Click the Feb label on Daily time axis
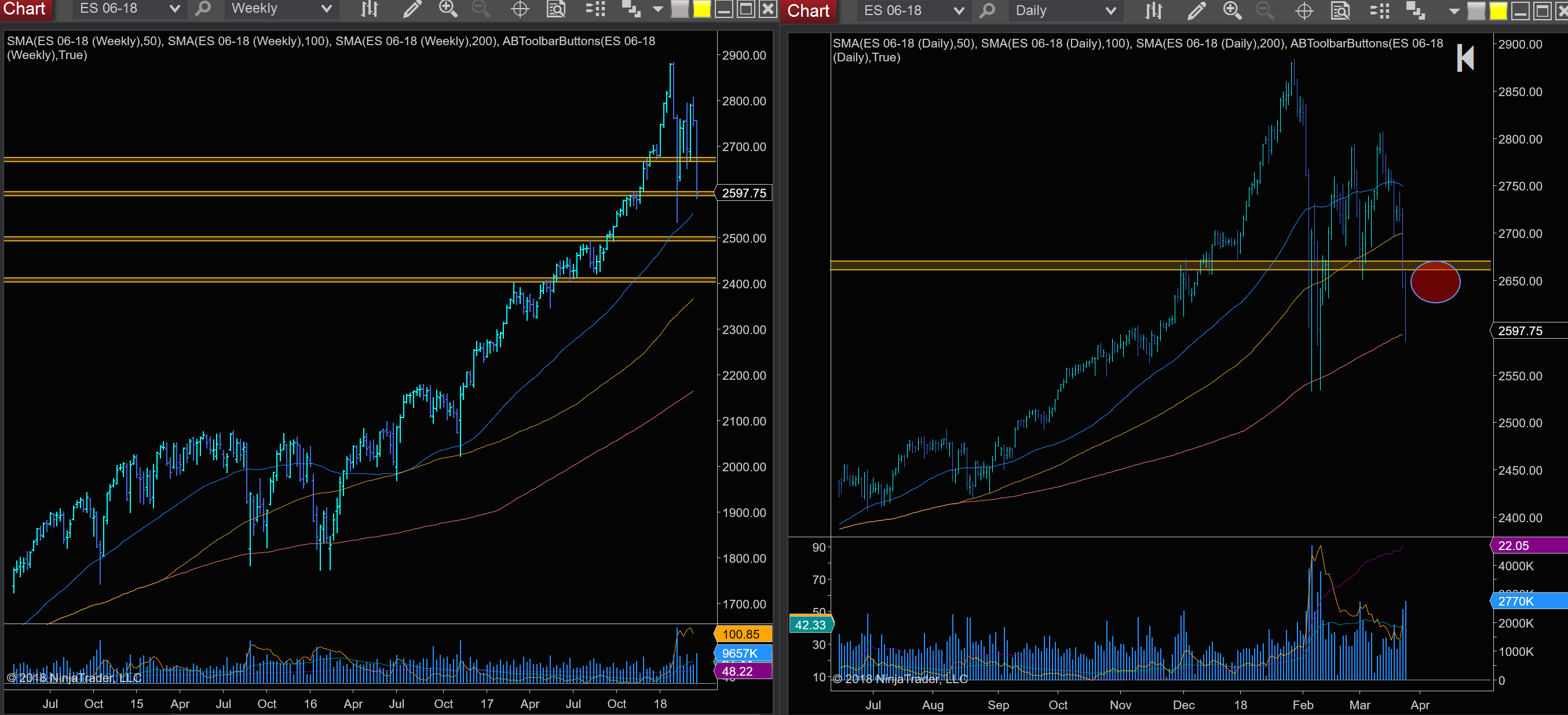The height and width of the screenshot is (715, 1568). (x=1303, y=705)
